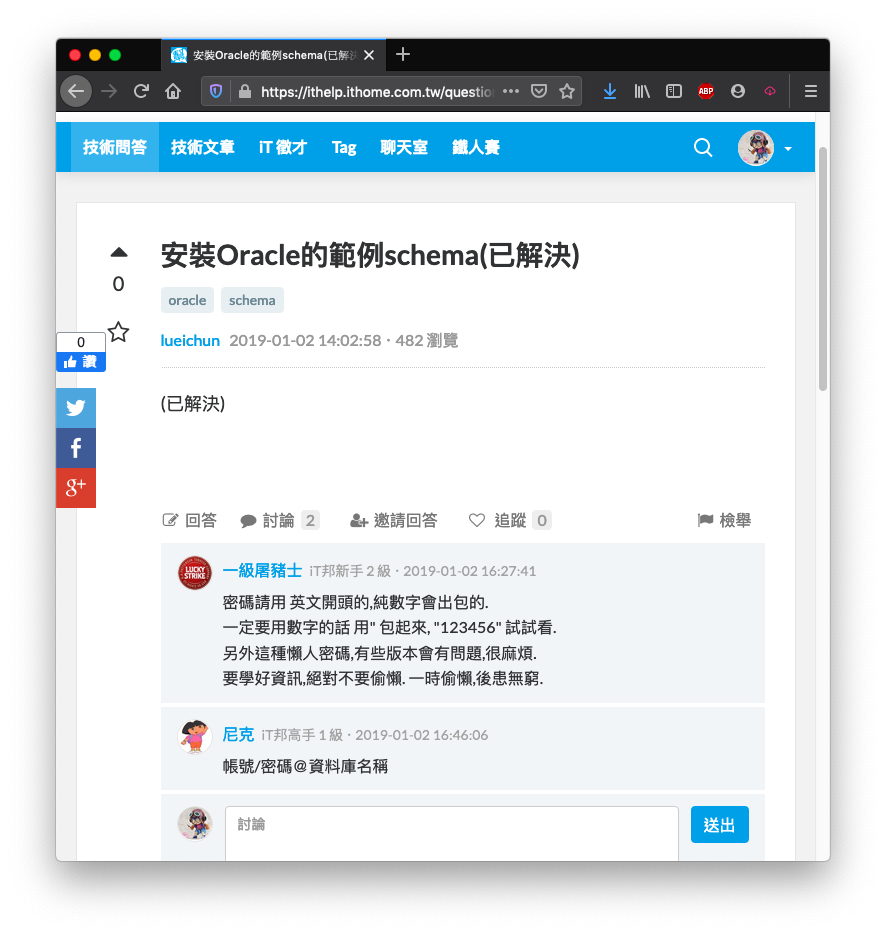
Task: Open 尼克 user profile
Action: 238,735
